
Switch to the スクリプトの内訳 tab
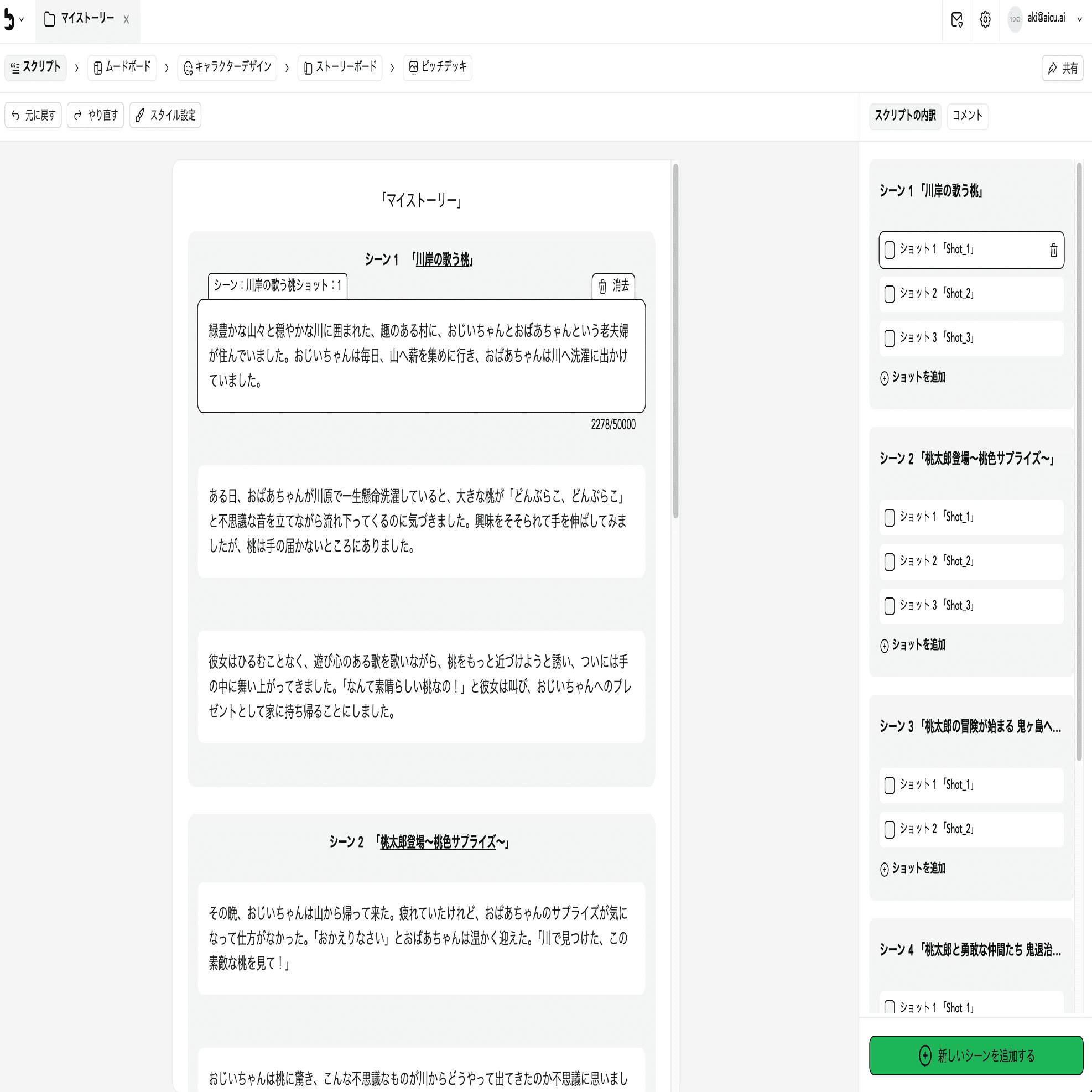(x=905, y=116)
